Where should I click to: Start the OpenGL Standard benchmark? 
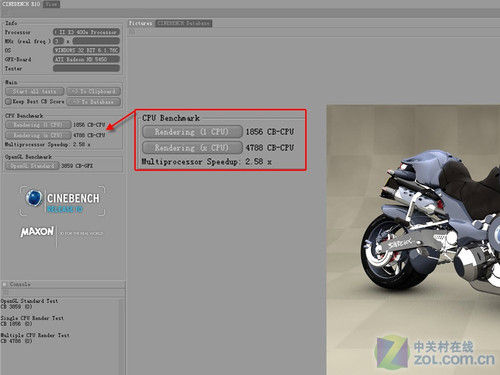pos(32,166)
